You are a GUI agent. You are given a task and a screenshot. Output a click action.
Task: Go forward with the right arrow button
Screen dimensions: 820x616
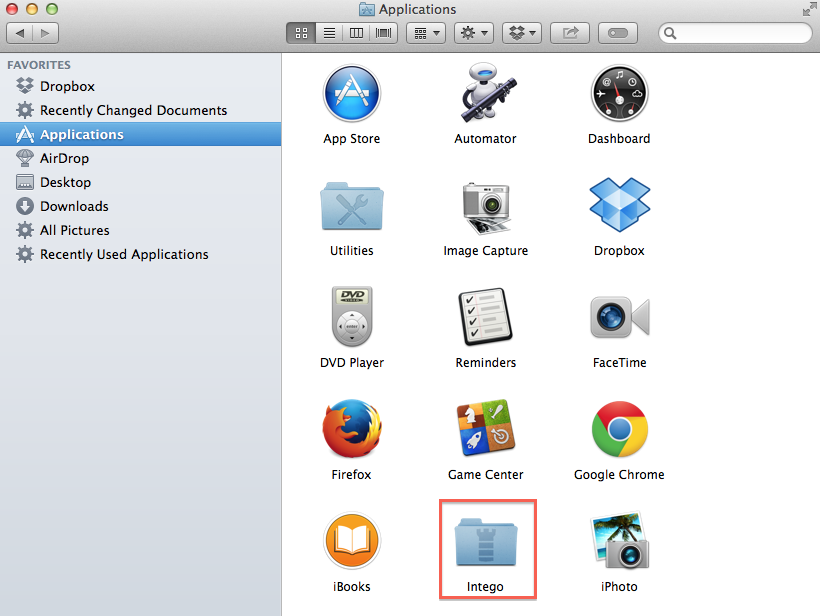pyautogui.click(x=45, y=33)
